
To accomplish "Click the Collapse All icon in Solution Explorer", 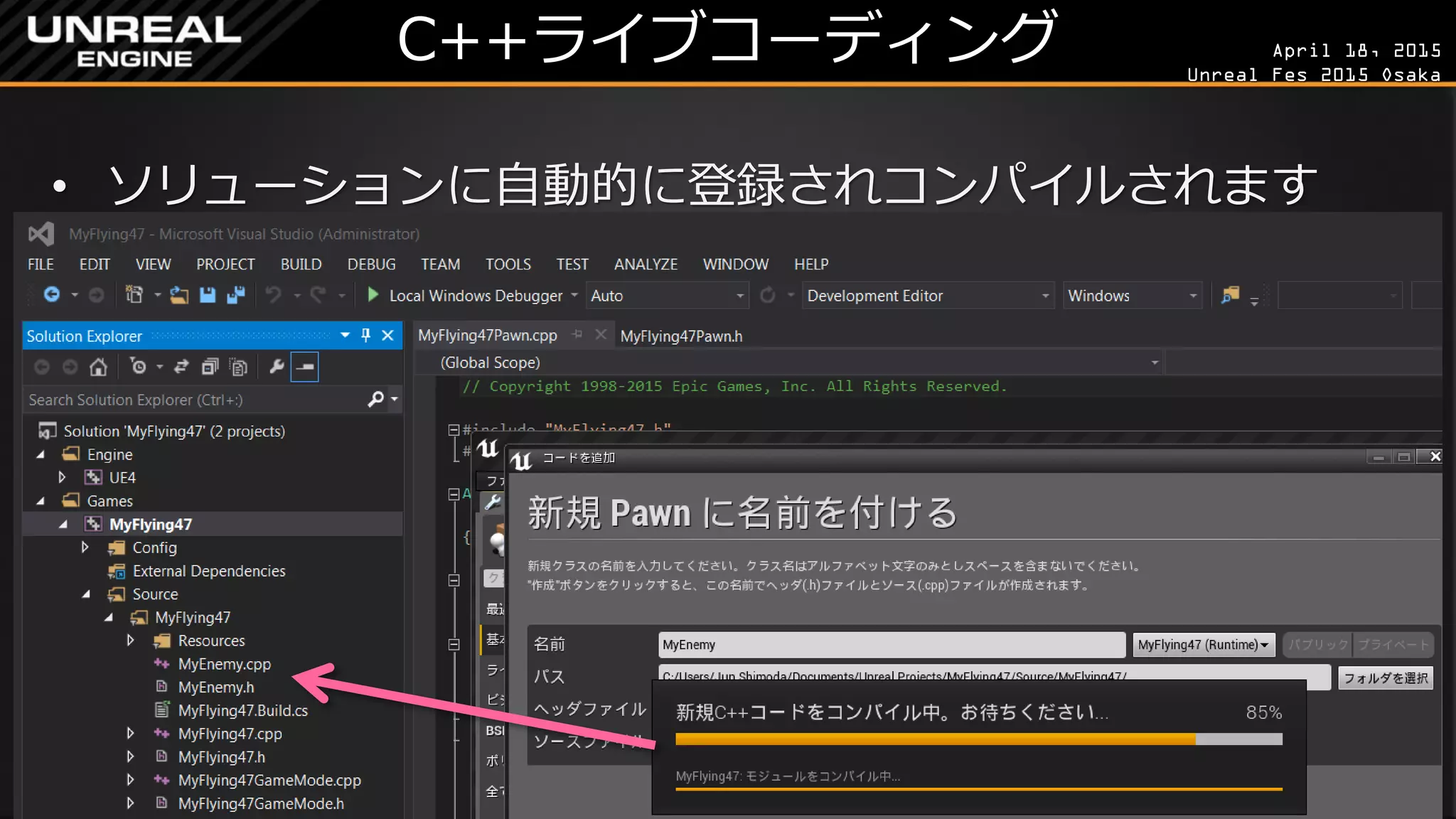I will point(210,367).
